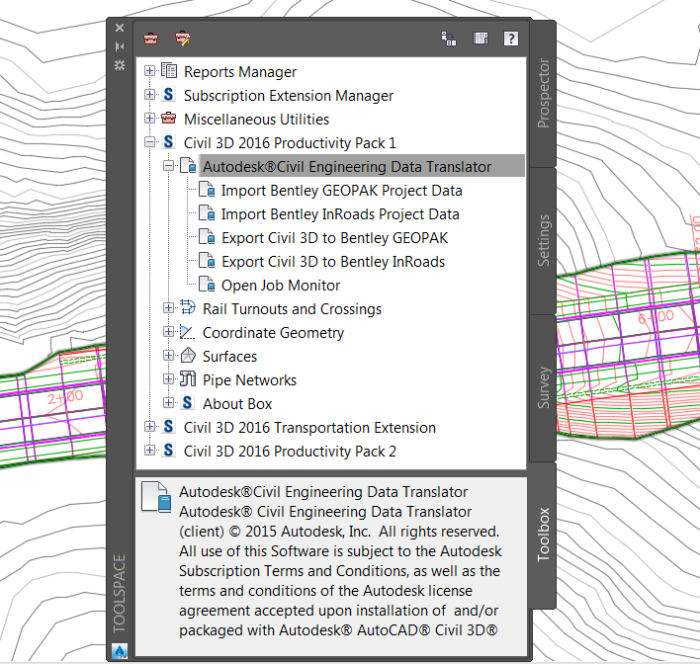
Task: Click the Miscellaneous Utilities toolbox icon
Action: click(168, 118)
